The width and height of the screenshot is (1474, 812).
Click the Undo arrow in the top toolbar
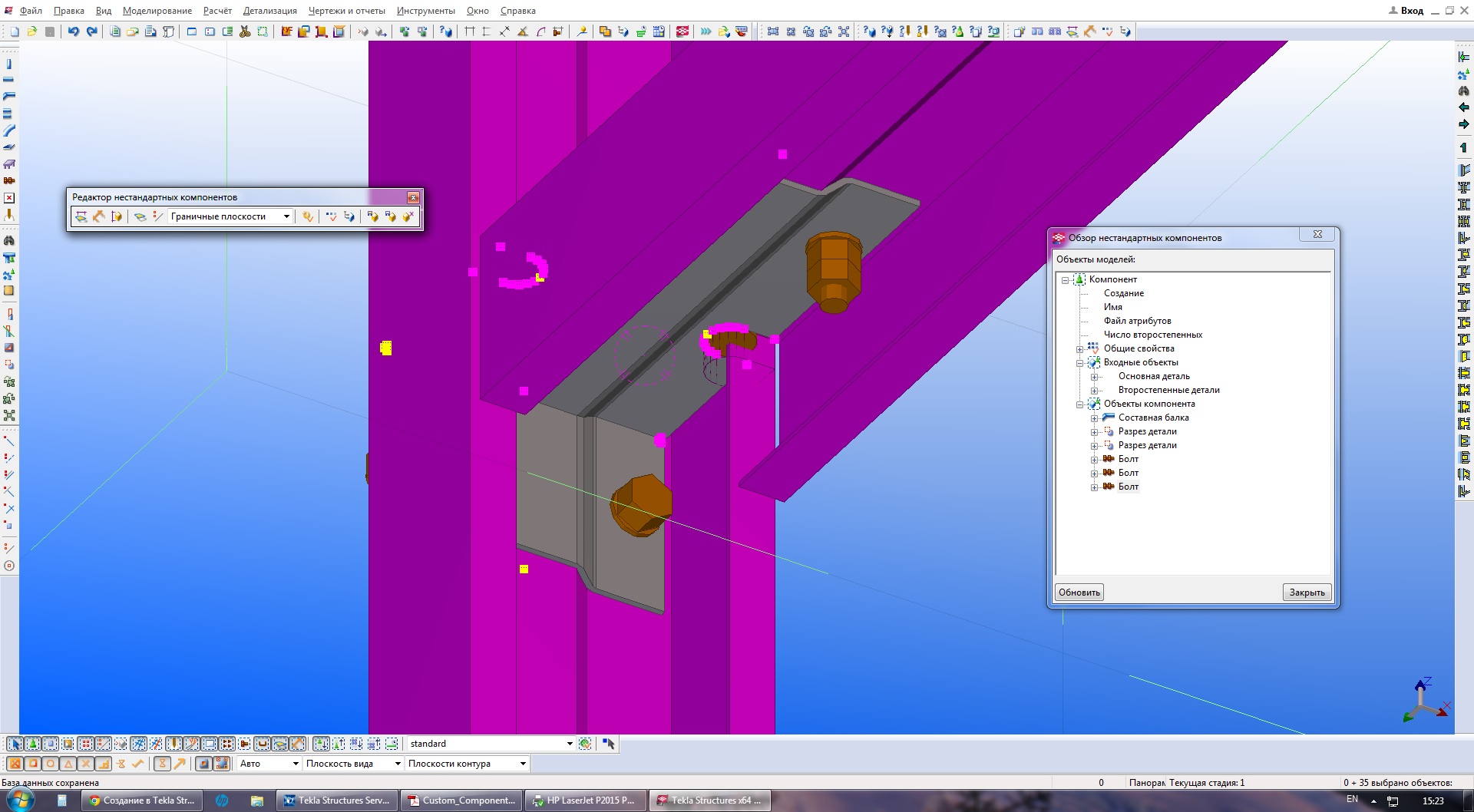pos(73,31)
